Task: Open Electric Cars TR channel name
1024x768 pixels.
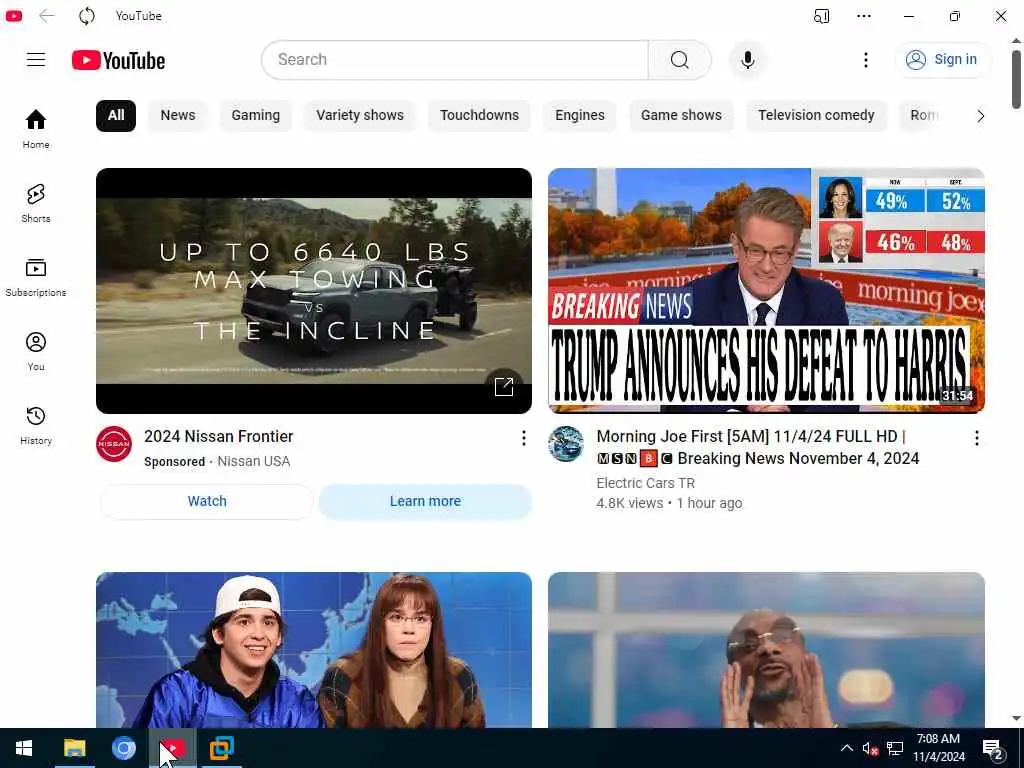Action: 645,483
